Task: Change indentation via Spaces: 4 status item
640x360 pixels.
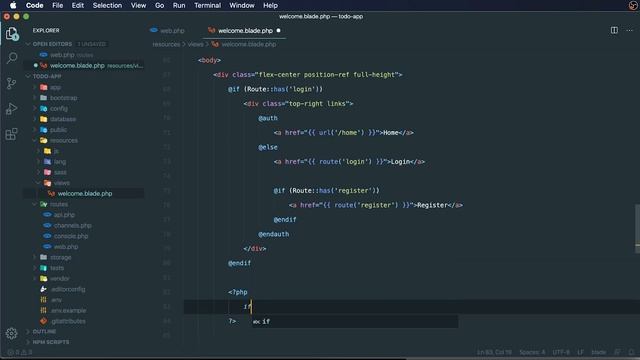Action: (x=532, y=352)
